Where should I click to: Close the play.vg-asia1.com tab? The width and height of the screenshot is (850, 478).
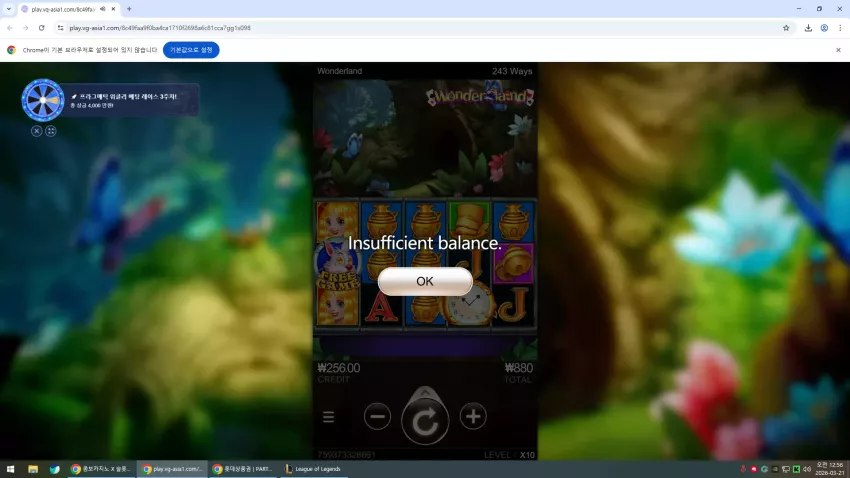pyautogui.click(x=113, y=9)
